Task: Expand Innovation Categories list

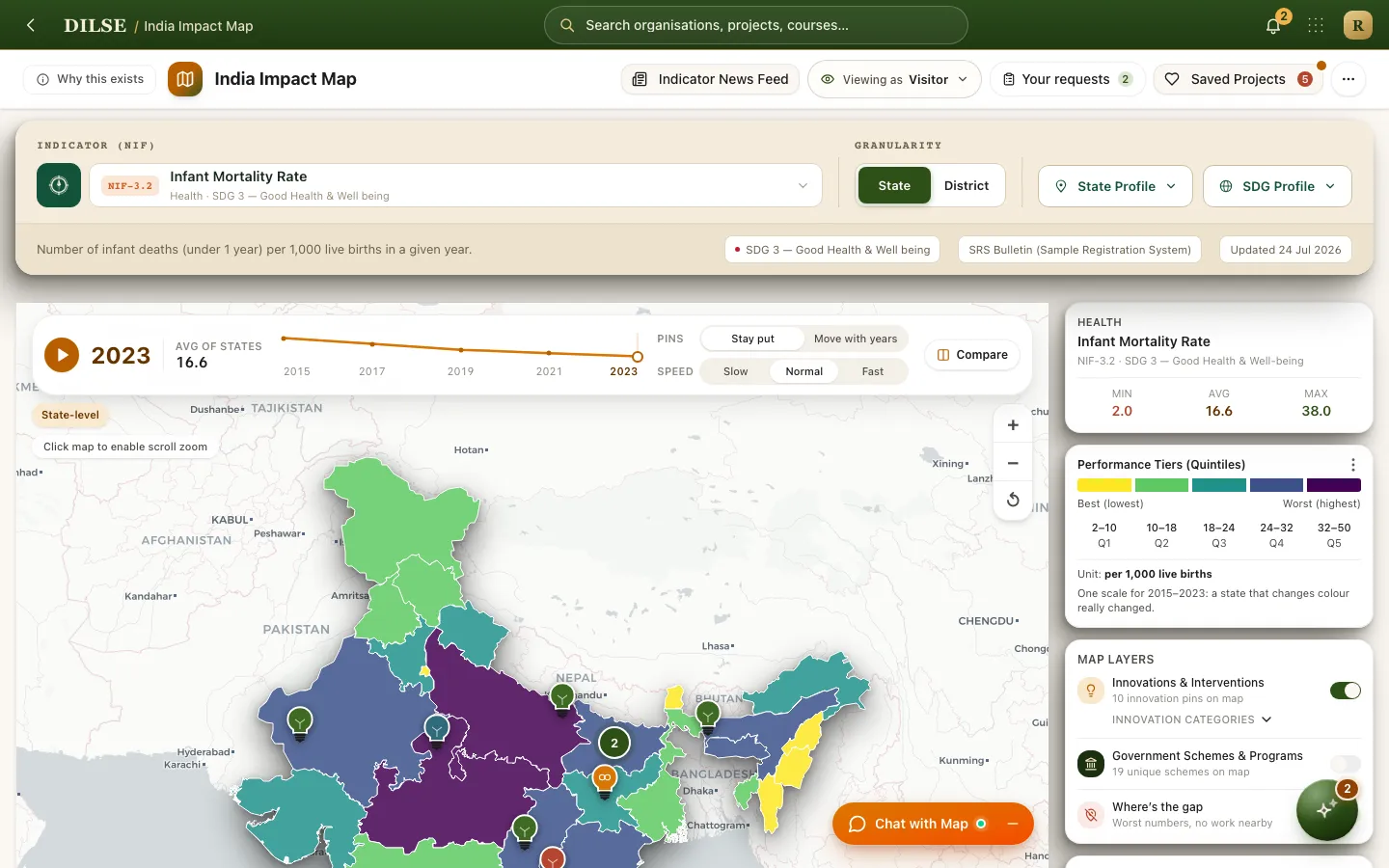Action: [1192, 719]
